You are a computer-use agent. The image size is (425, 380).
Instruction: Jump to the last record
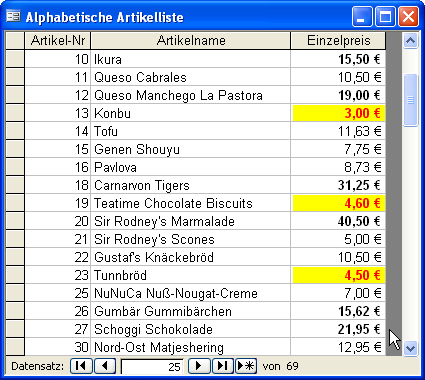pos(222,366)
